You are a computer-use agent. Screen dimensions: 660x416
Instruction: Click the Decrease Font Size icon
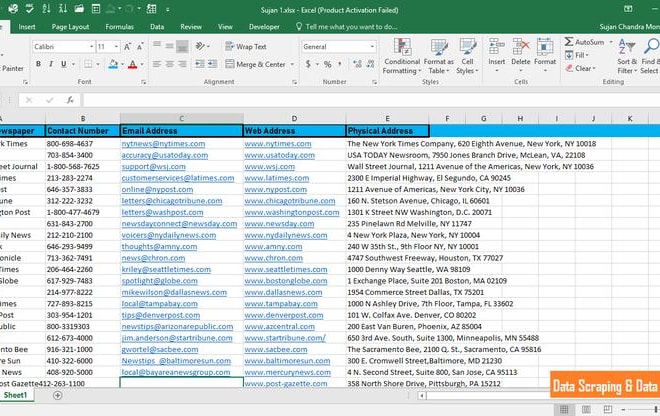click(140, 47)
